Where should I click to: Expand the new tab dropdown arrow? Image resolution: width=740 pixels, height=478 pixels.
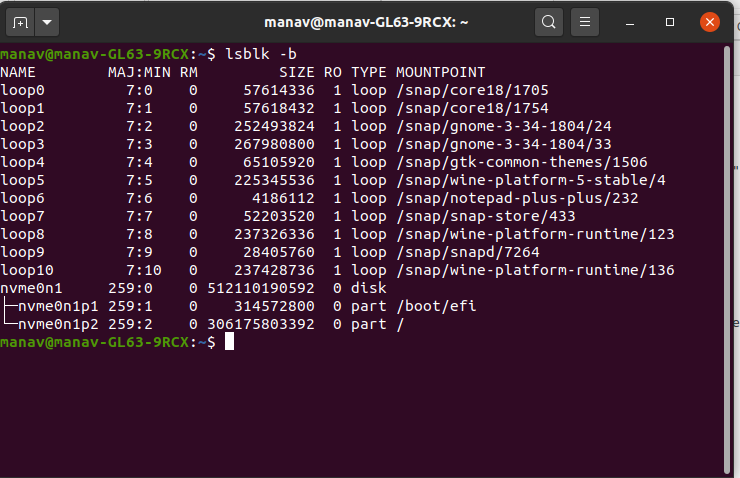point(47,22)
